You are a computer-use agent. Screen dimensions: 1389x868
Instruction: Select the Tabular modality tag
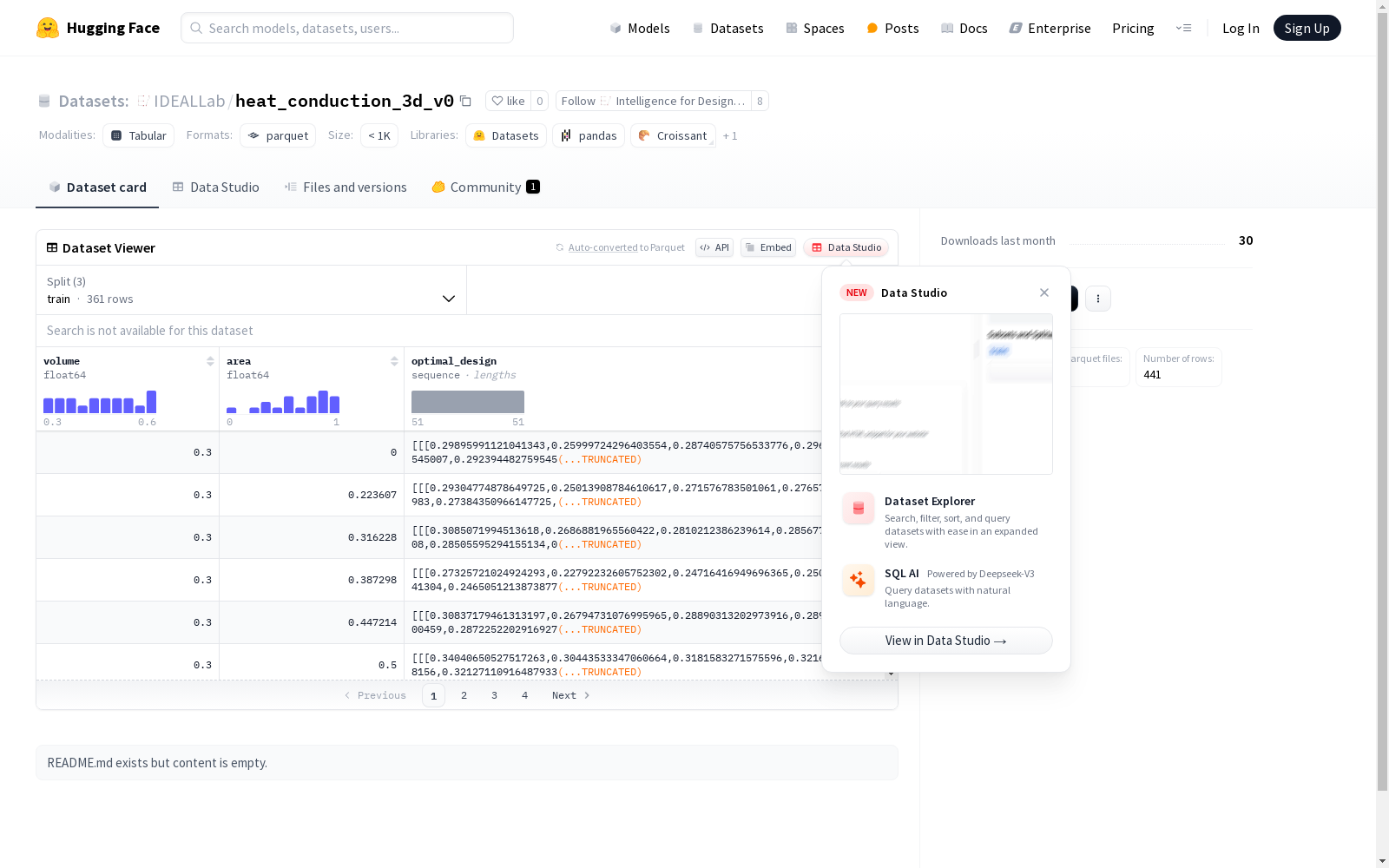139,135
